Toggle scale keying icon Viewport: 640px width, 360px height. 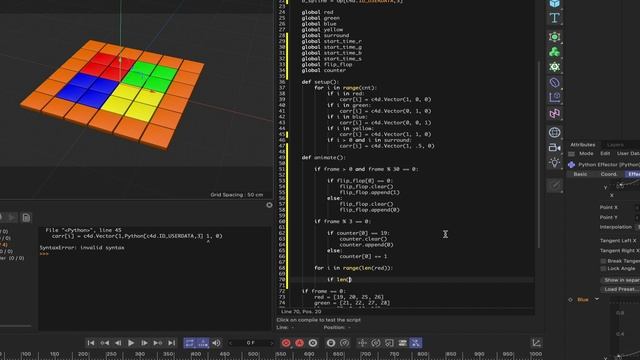click(x=389, y=343)
